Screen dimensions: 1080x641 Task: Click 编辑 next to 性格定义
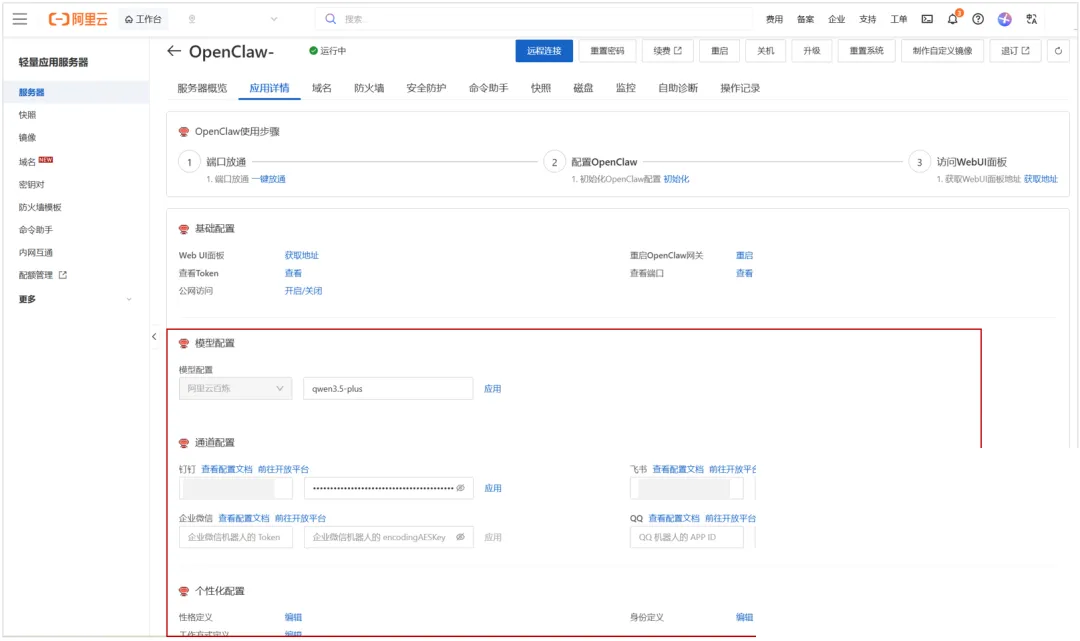click(293, 618)
